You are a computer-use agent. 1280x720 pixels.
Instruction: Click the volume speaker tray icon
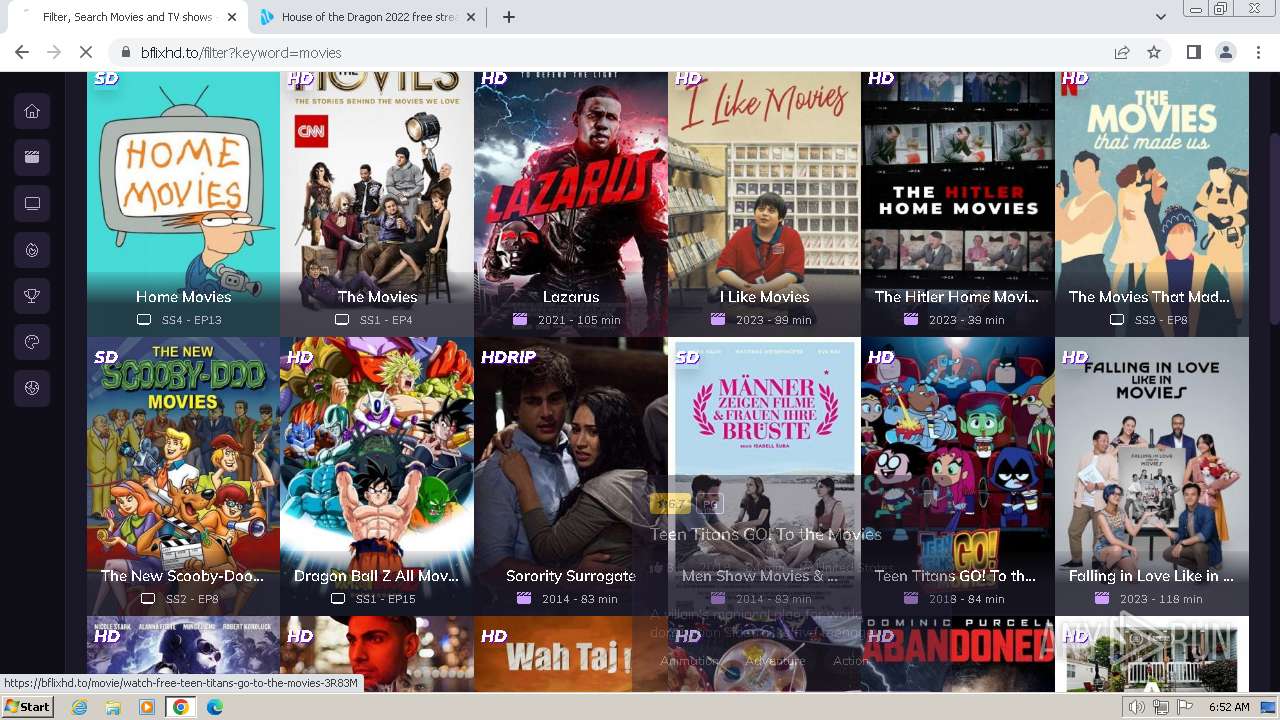pos(1137,707)
